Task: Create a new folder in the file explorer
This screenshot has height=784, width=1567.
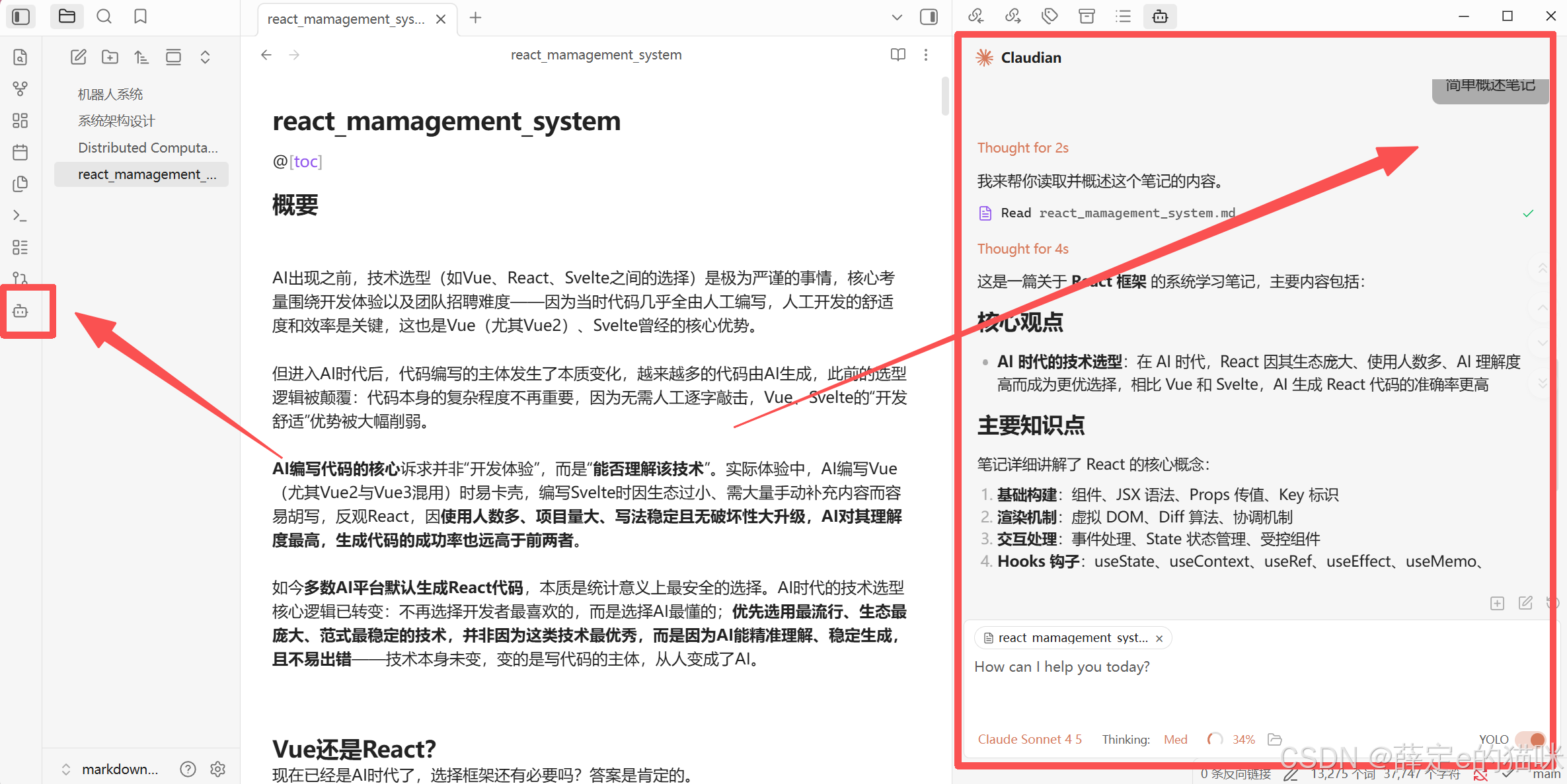Action: 110,57
